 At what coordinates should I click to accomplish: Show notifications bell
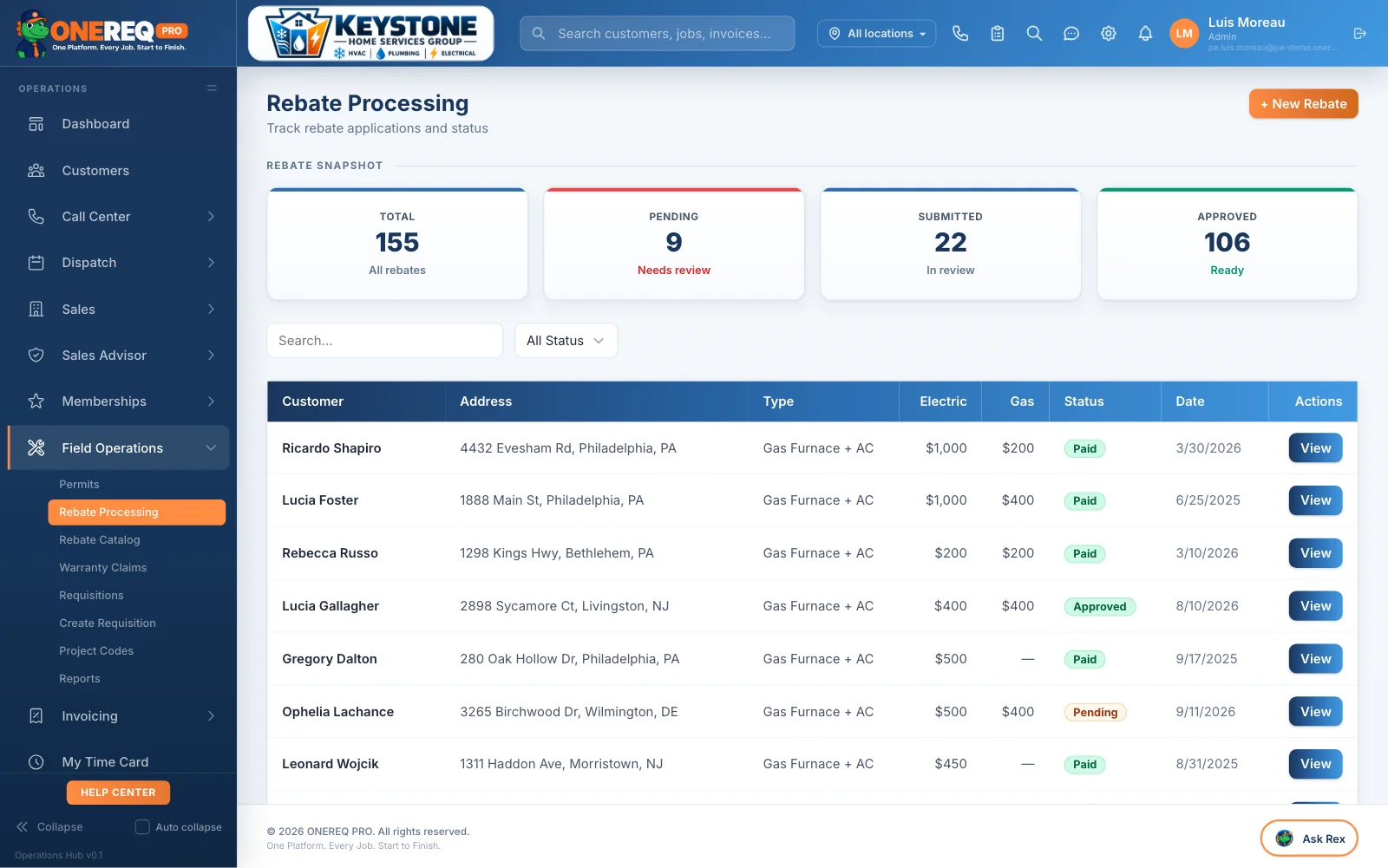coord(1145,34)
